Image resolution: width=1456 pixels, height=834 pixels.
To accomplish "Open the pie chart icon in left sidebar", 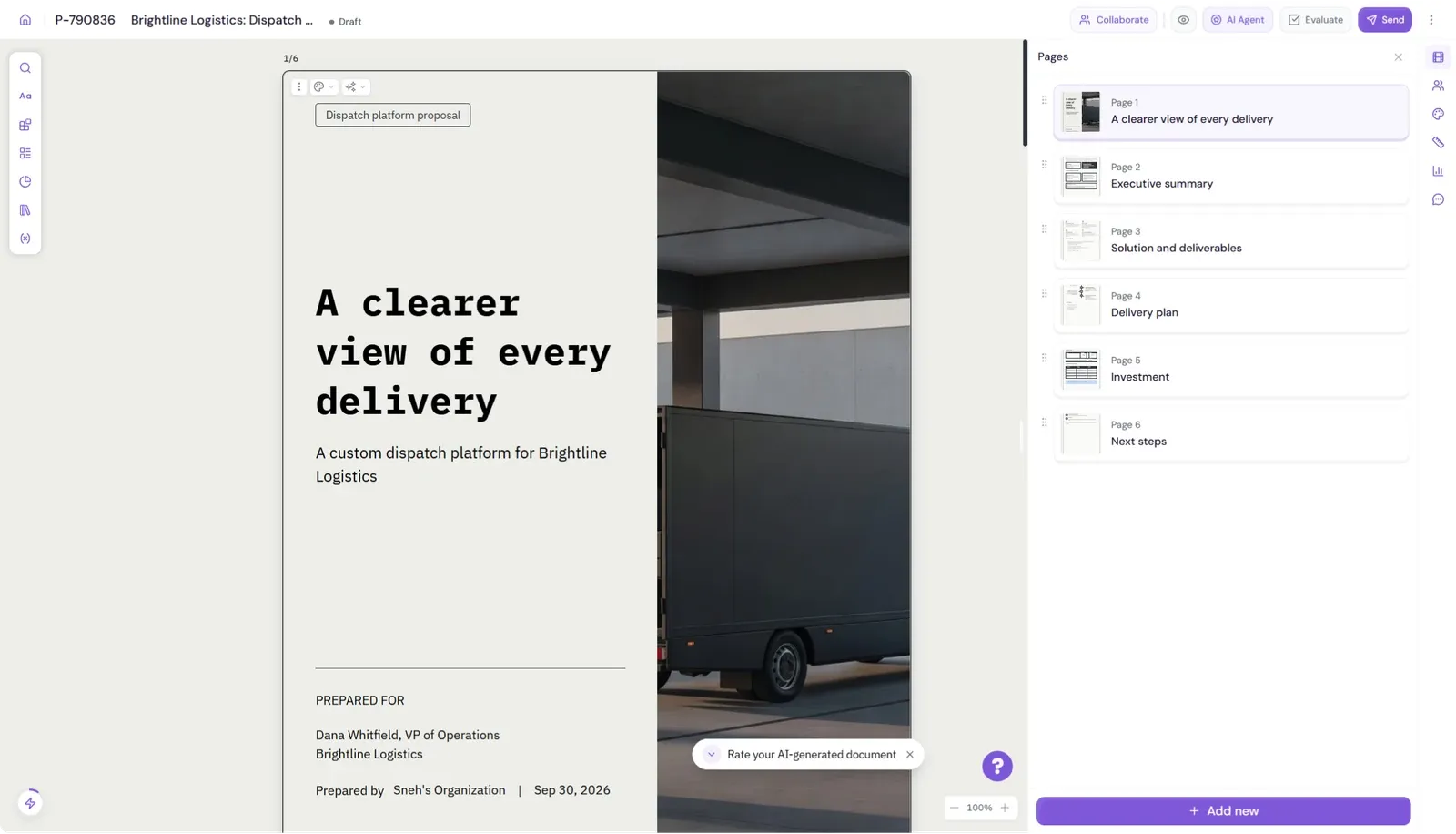I will (25, 182).
